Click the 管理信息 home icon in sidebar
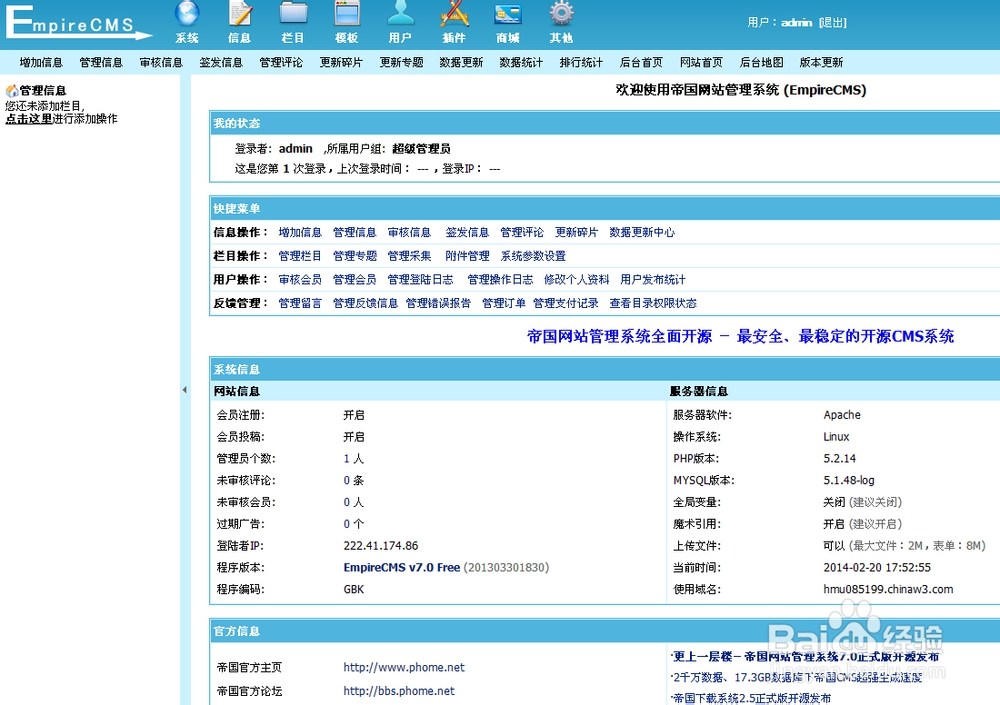 [11, 91]
